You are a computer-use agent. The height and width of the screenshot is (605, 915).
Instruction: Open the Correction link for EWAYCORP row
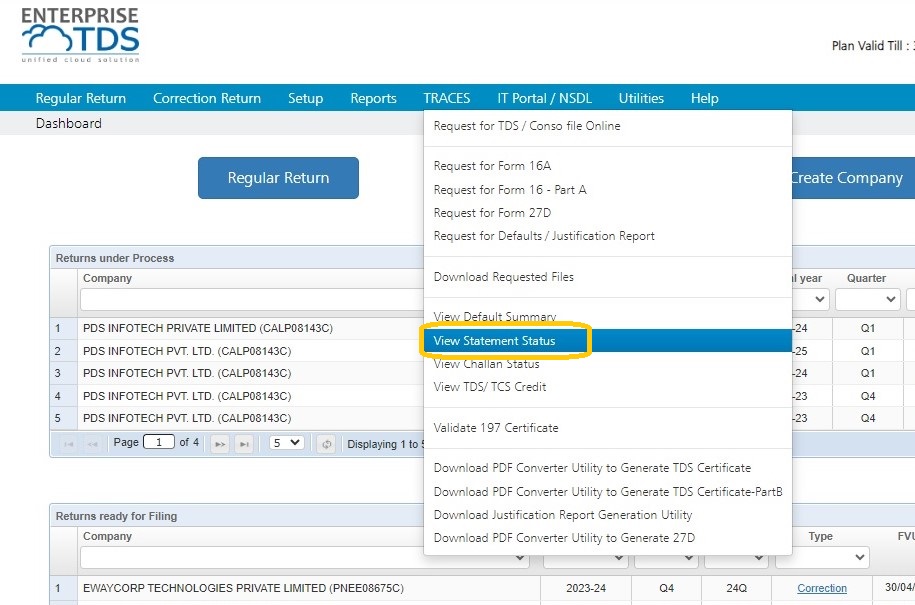tap(822, 588)
